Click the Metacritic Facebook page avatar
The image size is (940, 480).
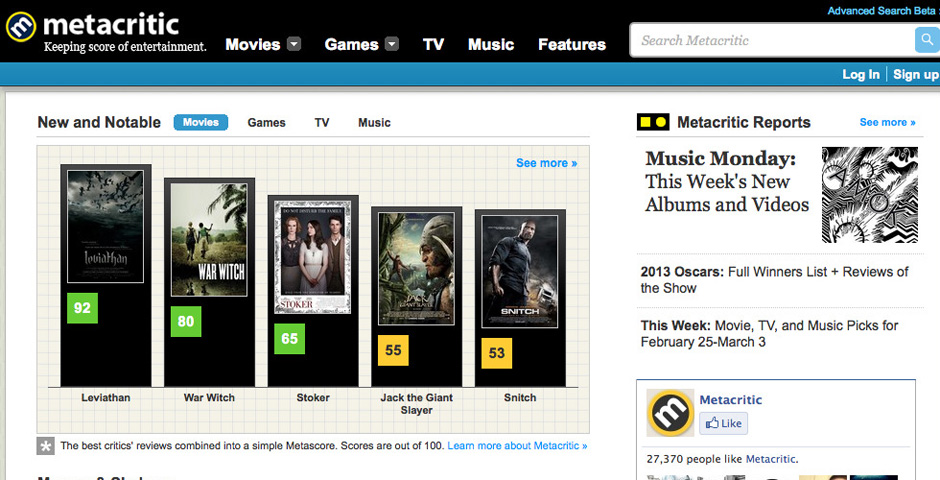click(670, 413)
